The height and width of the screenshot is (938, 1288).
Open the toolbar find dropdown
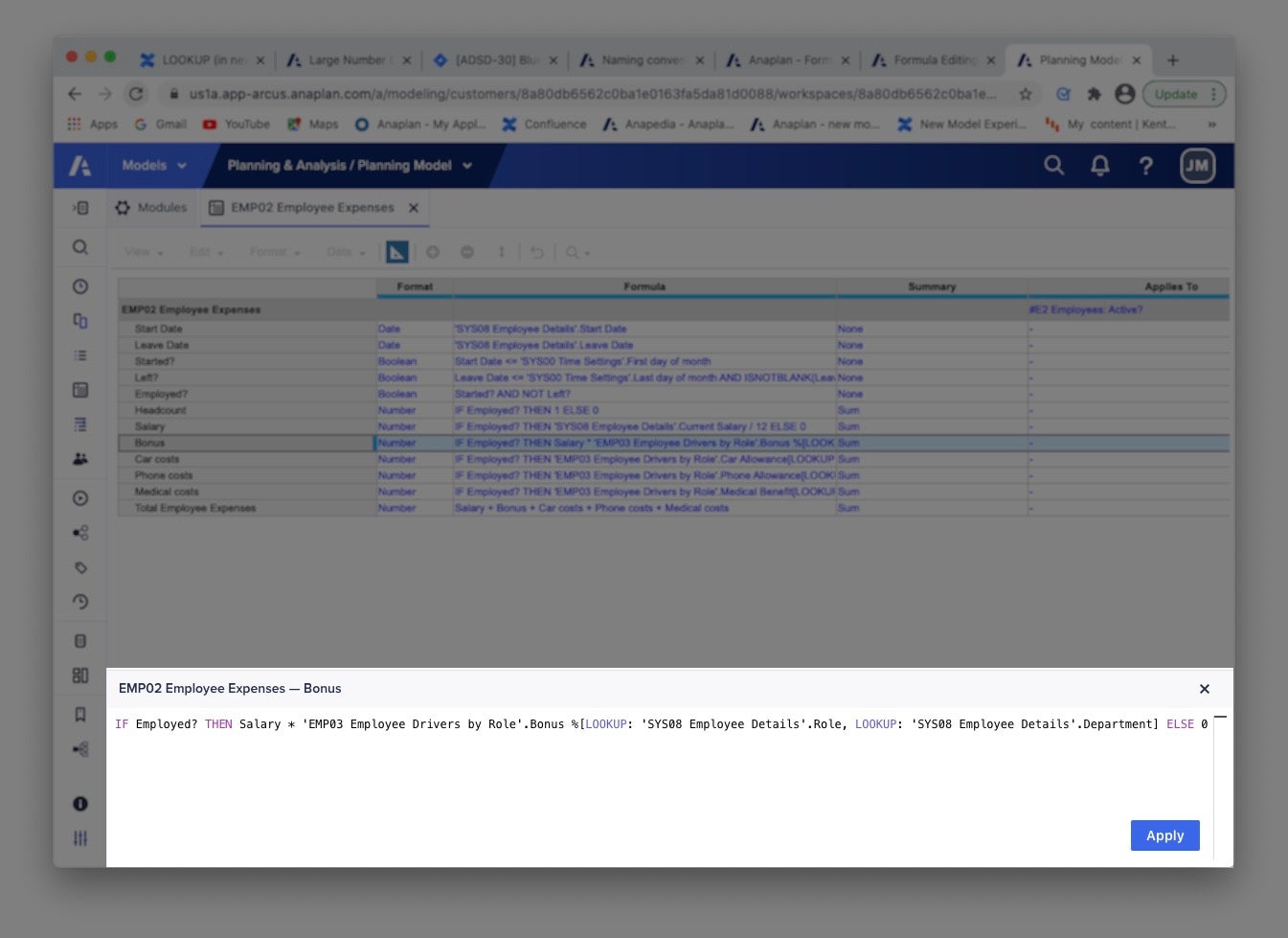pos(577,252)
